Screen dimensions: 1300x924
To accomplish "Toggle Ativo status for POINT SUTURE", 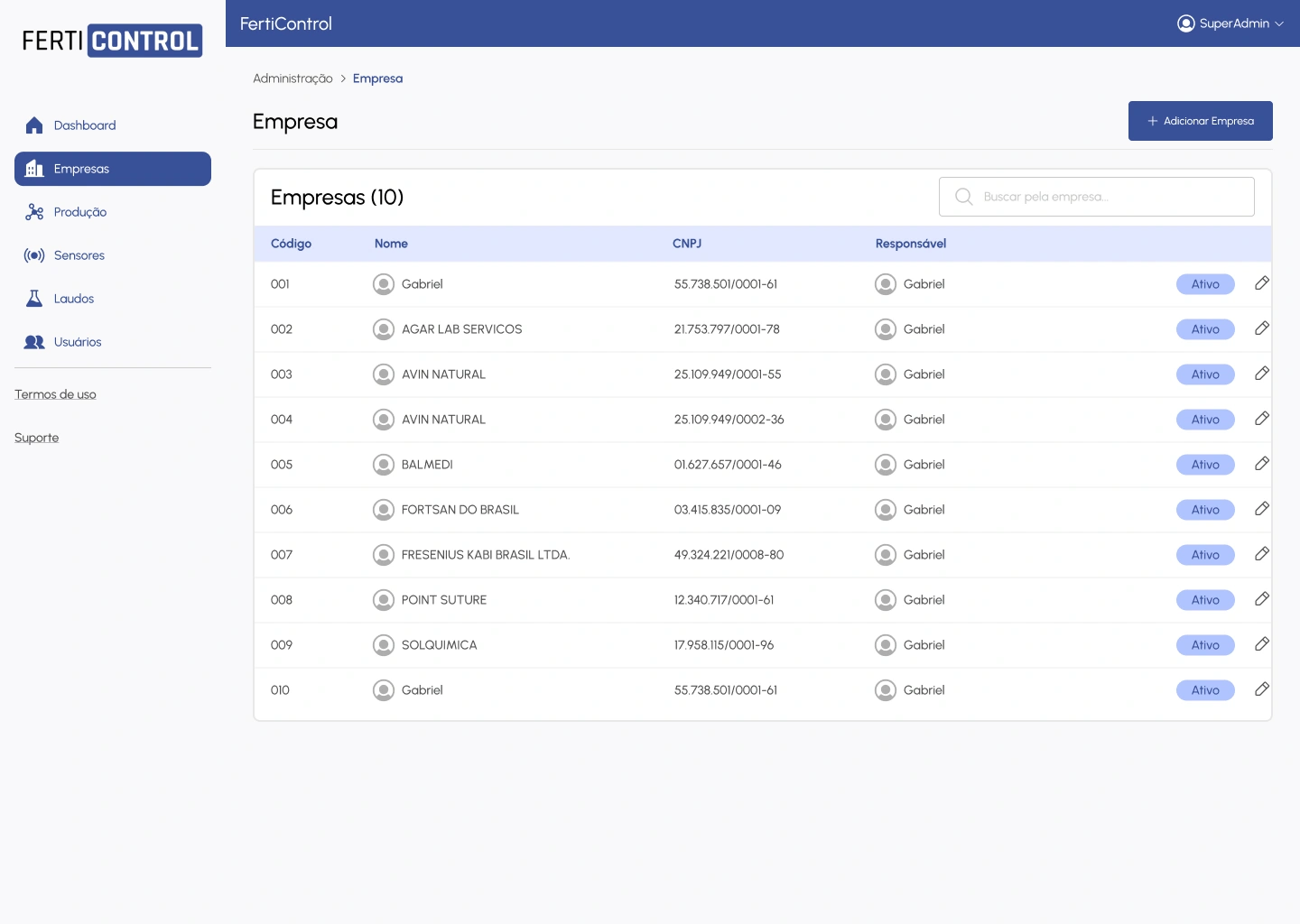I will [x=1205, y=600].
